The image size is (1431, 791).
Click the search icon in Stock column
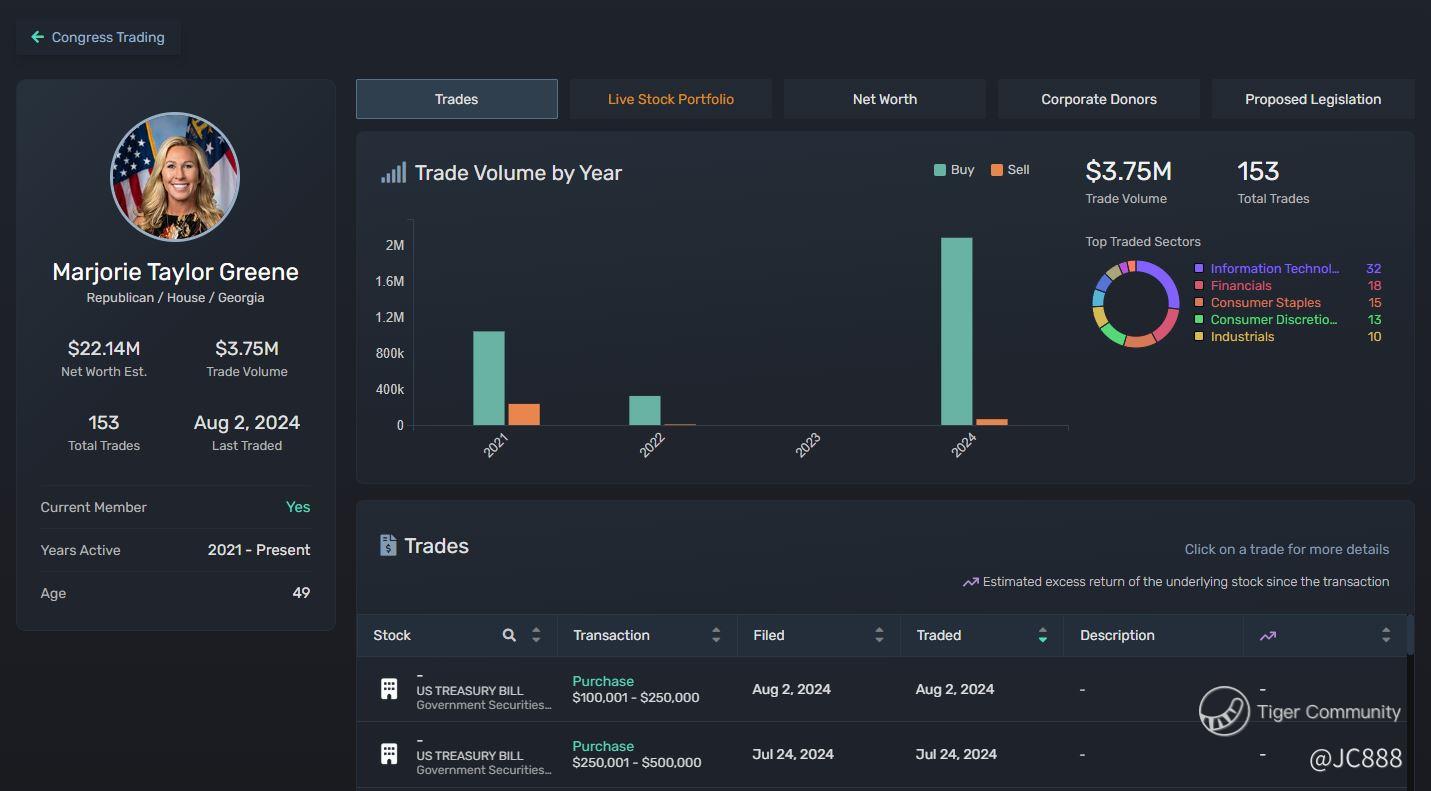point(509,635)
